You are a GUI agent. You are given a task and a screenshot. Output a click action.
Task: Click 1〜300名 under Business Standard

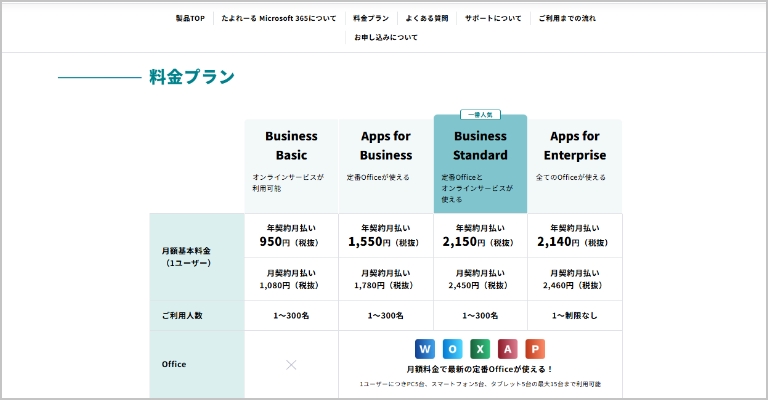480,316
